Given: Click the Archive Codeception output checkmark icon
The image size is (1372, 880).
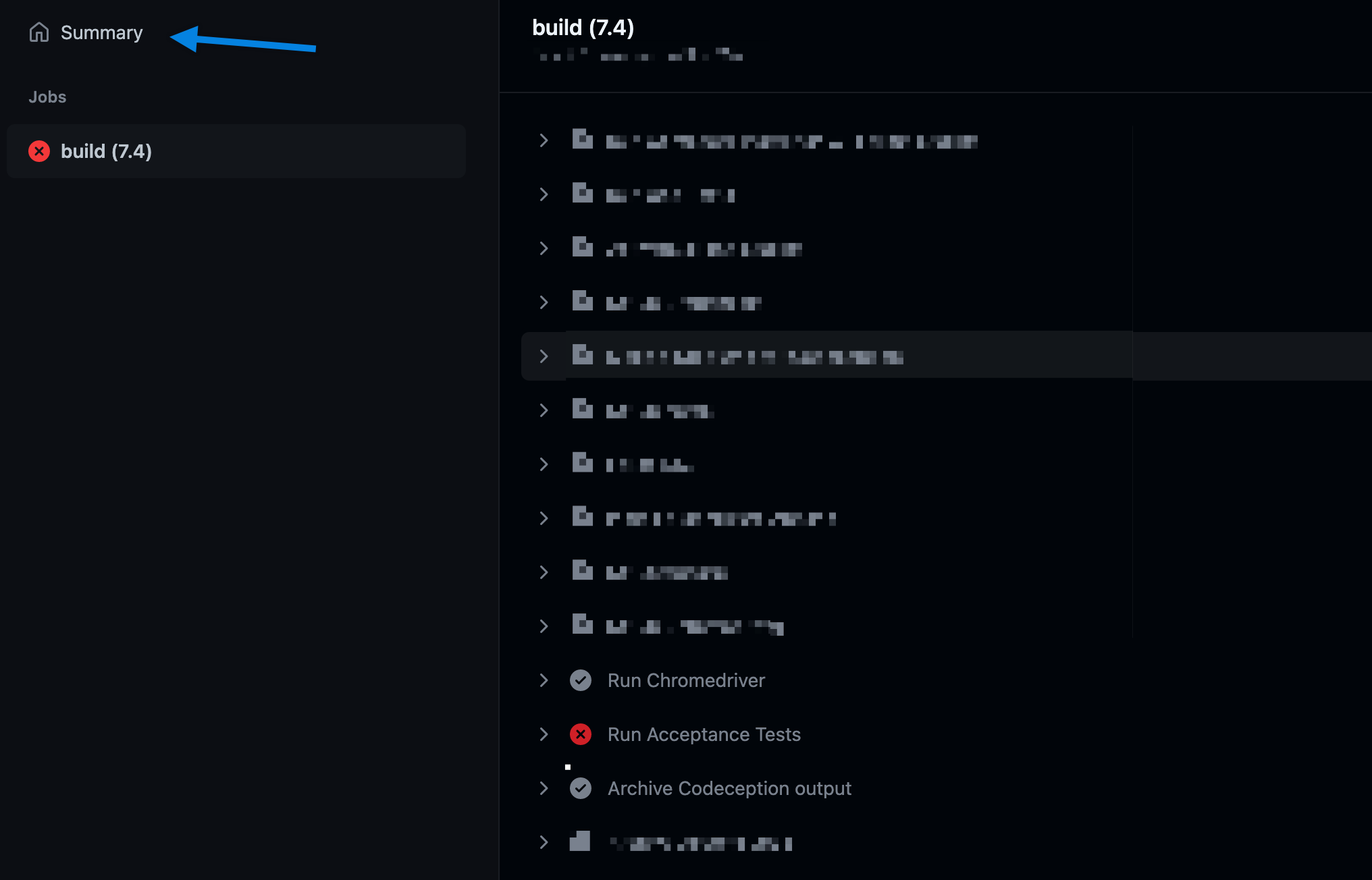Looking at the screenshot, I should tap(581, 788).
